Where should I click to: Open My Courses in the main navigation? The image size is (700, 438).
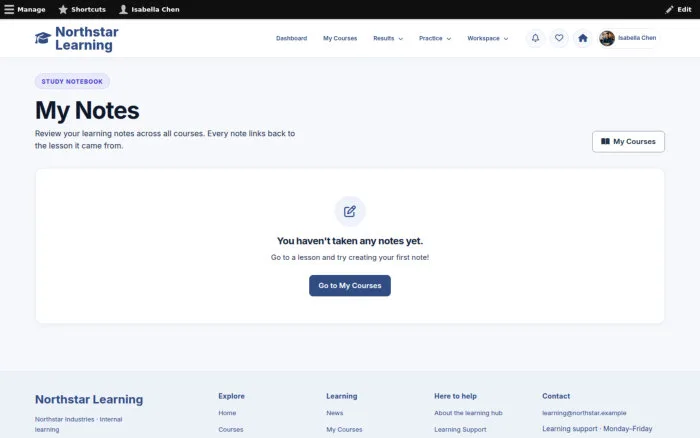340,38
